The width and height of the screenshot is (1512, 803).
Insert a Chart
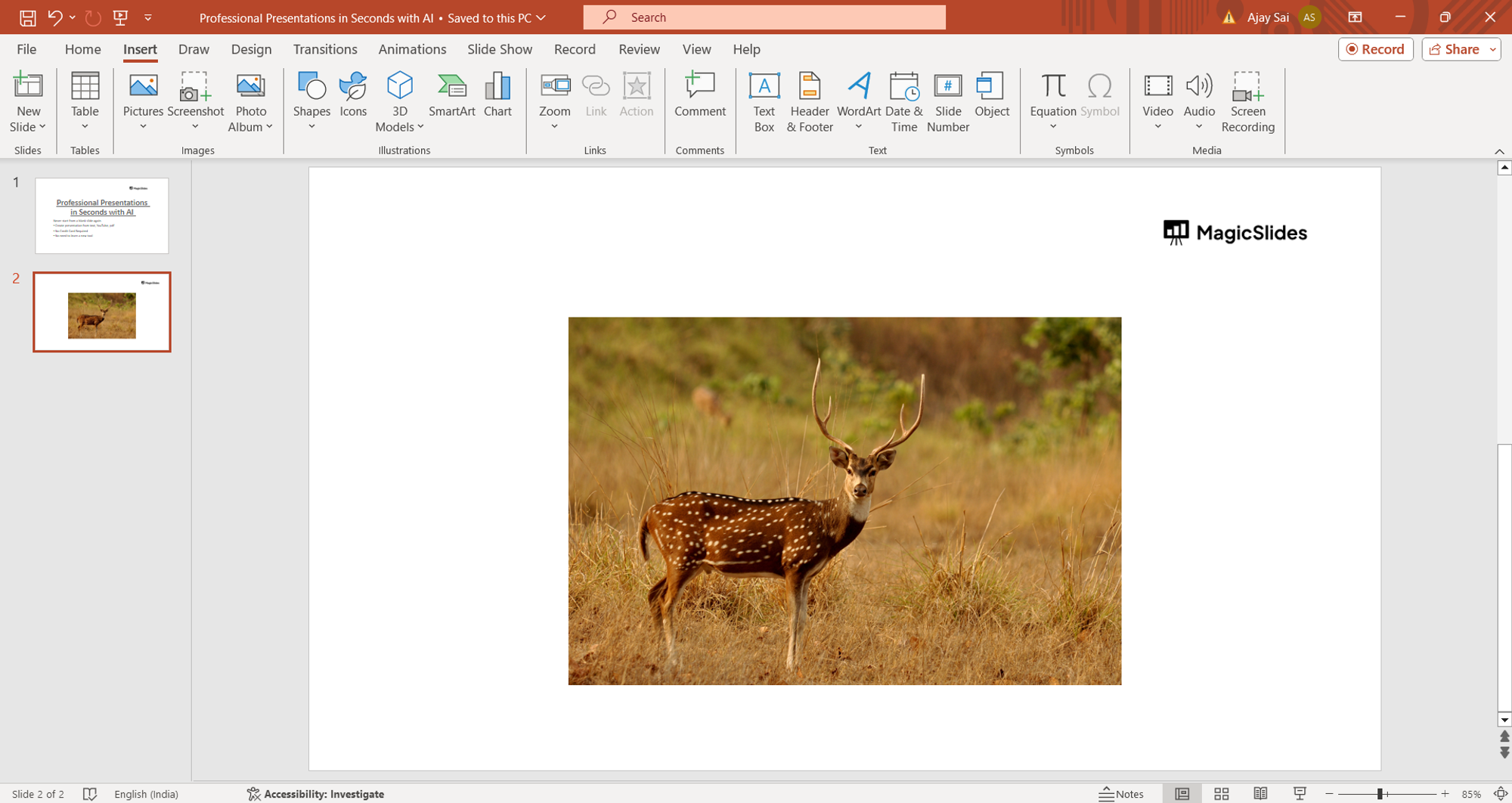497,95
